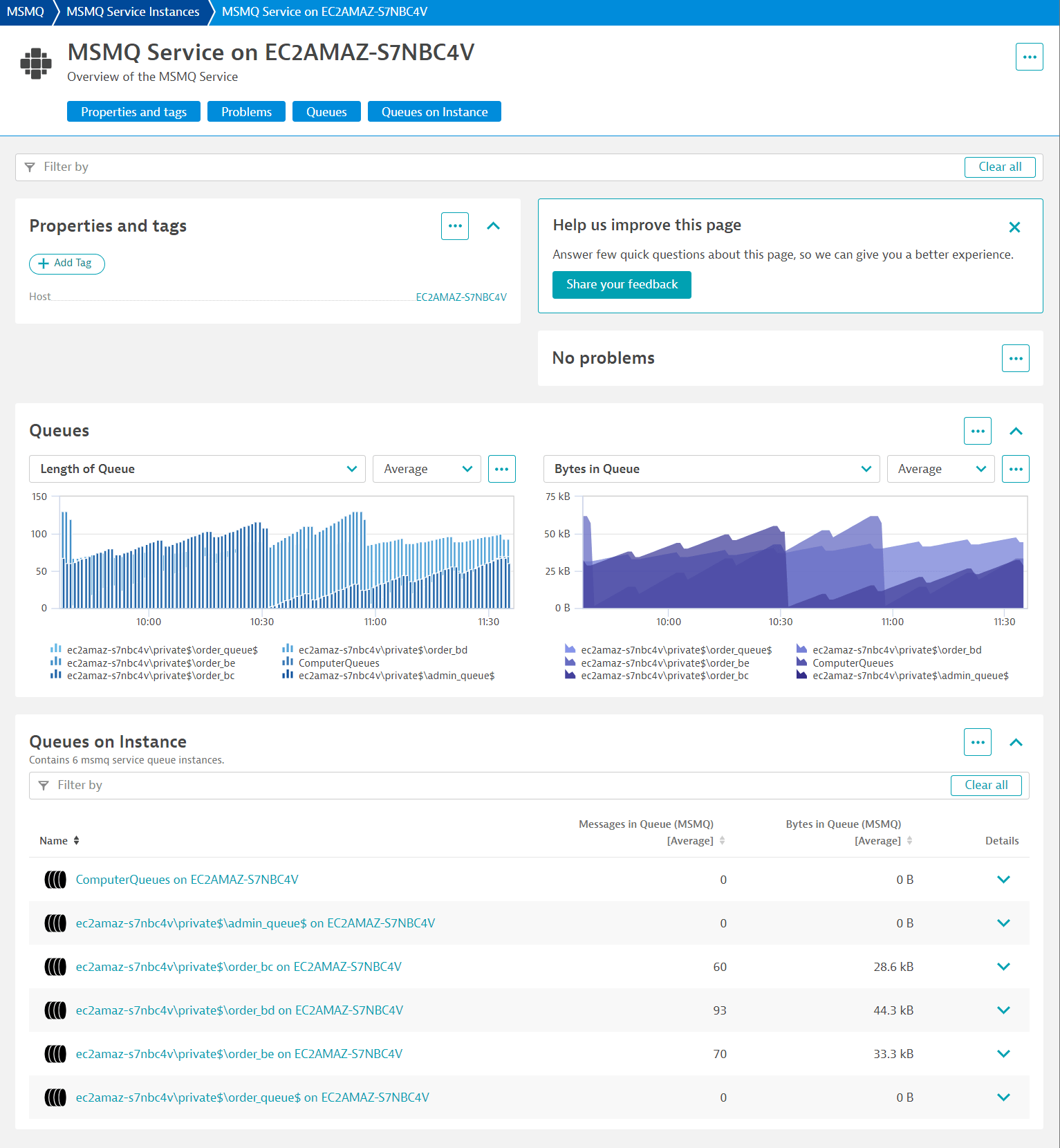Sort table by Name column
The image size is (1060, 1148).
pyautogui.click(x=59, y=840)
